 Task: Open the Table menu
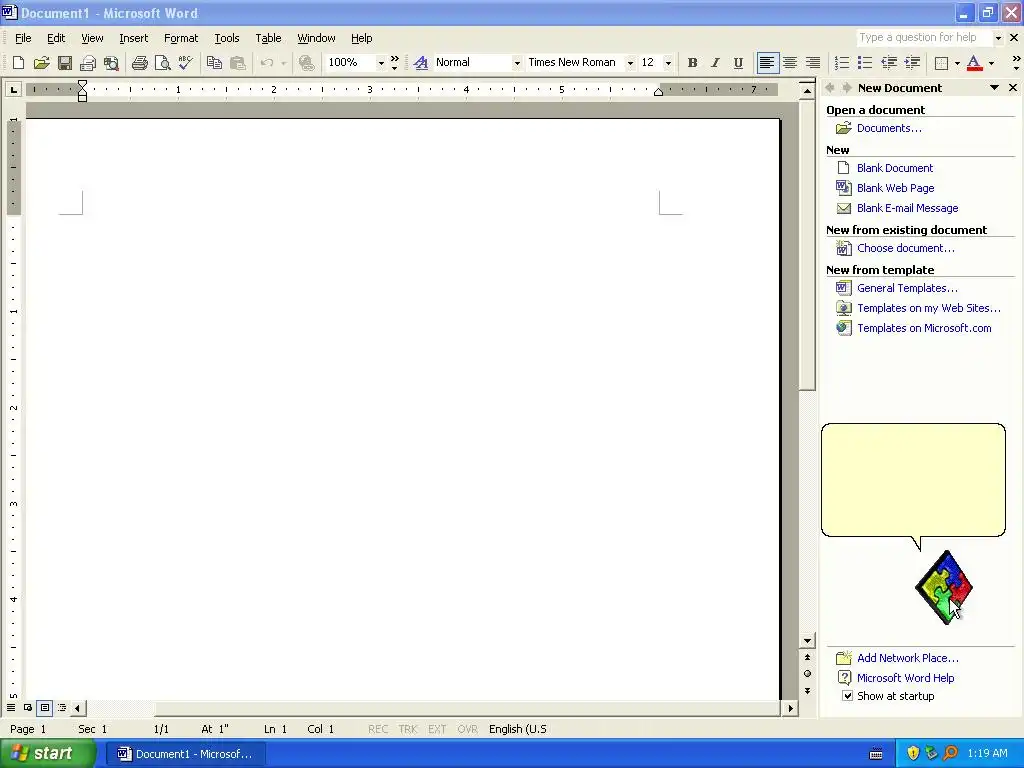pos(268,38)
